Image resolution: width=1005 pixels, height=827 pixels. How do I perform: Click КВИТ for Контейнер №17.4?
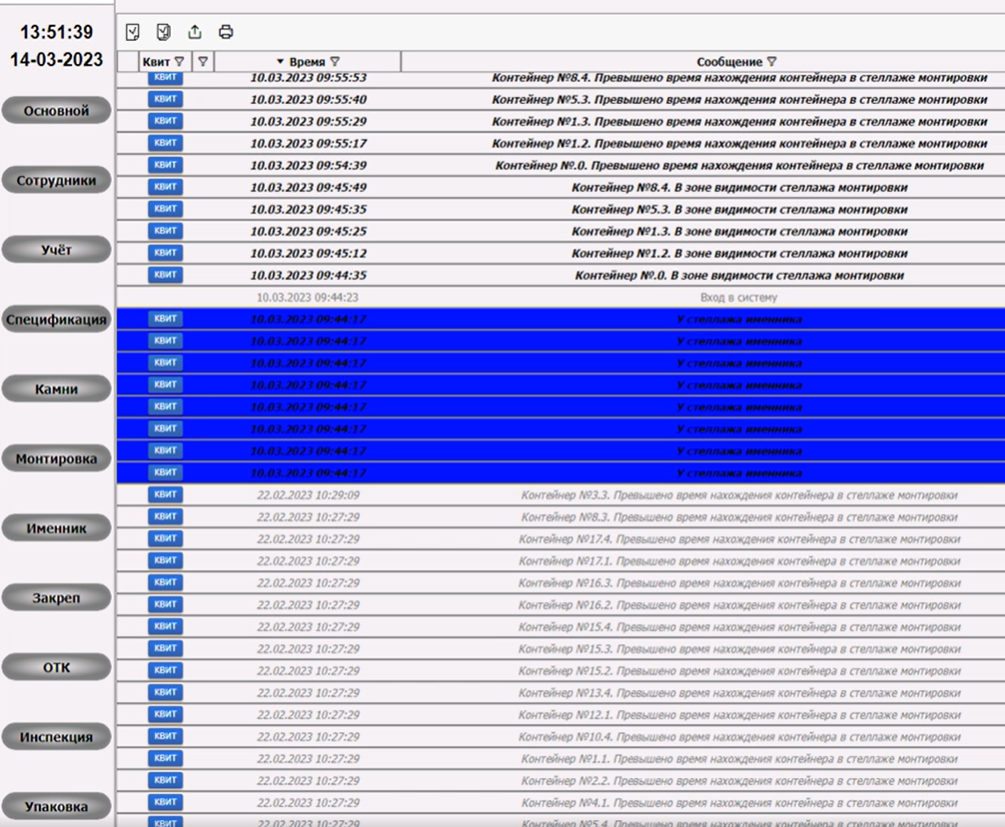click(x=165, y=538)
